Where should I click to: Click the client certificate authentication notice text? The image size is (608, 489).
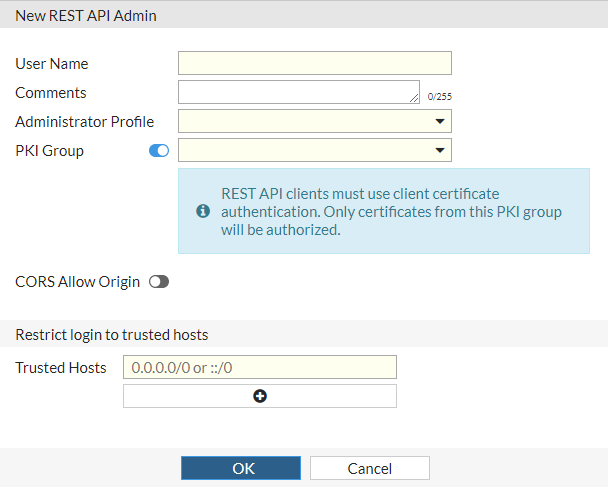pyautogui.click(x=389, y=211)
